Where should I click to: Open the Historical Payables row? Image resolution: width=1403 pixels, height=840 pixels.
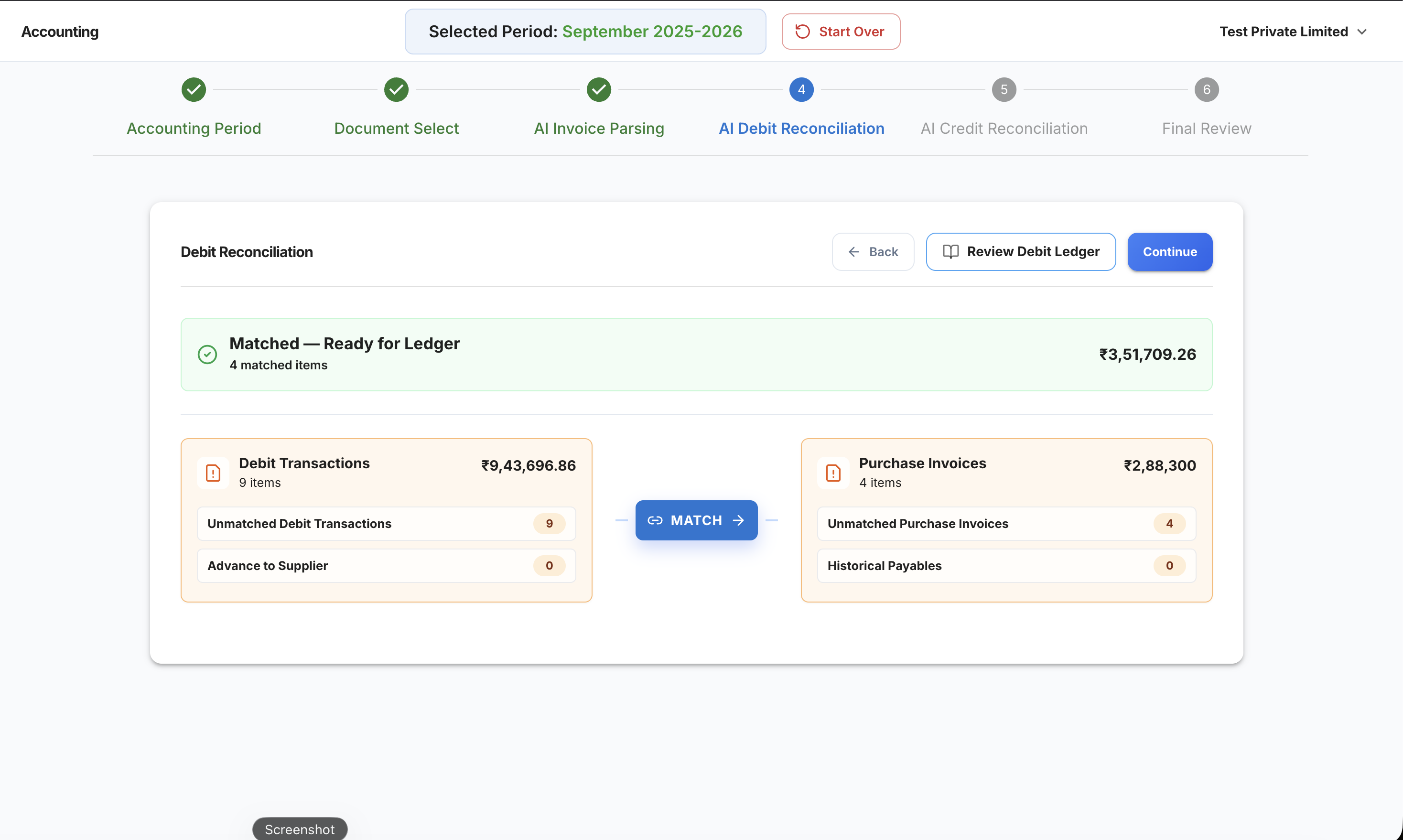[1006, 565]
